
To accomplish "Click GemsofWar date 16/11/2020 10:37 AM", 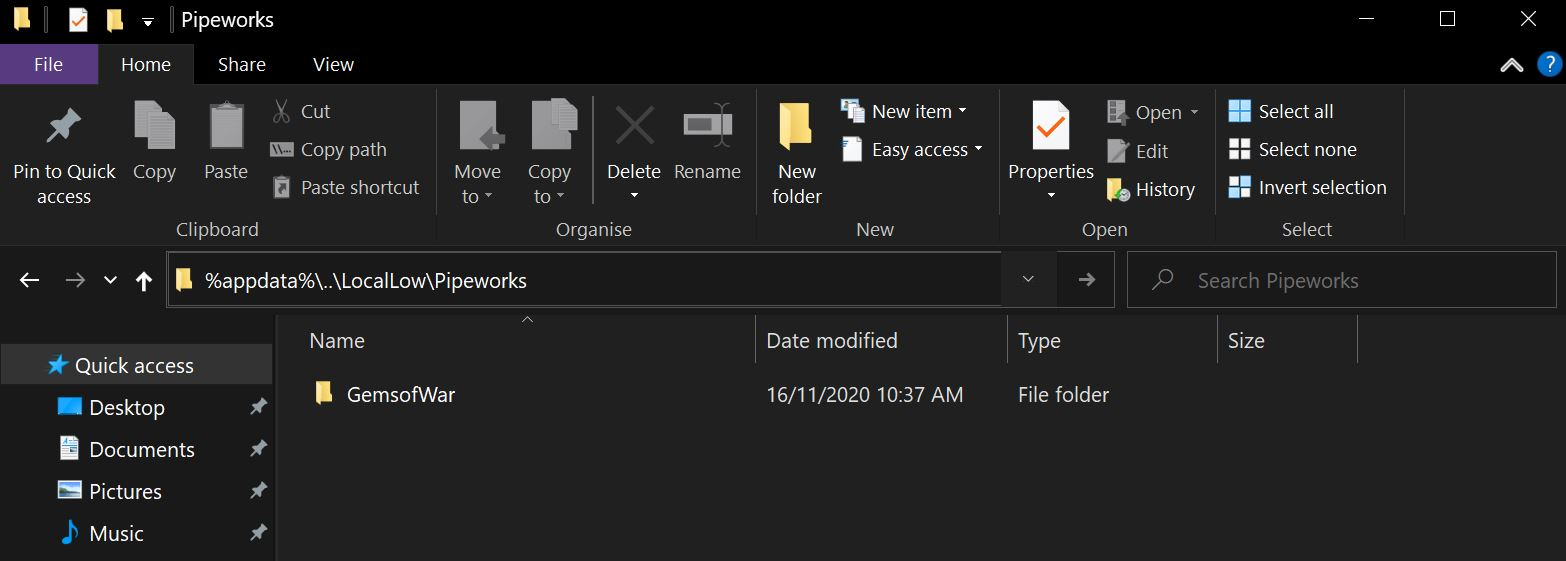I will [x=865, y=395].
